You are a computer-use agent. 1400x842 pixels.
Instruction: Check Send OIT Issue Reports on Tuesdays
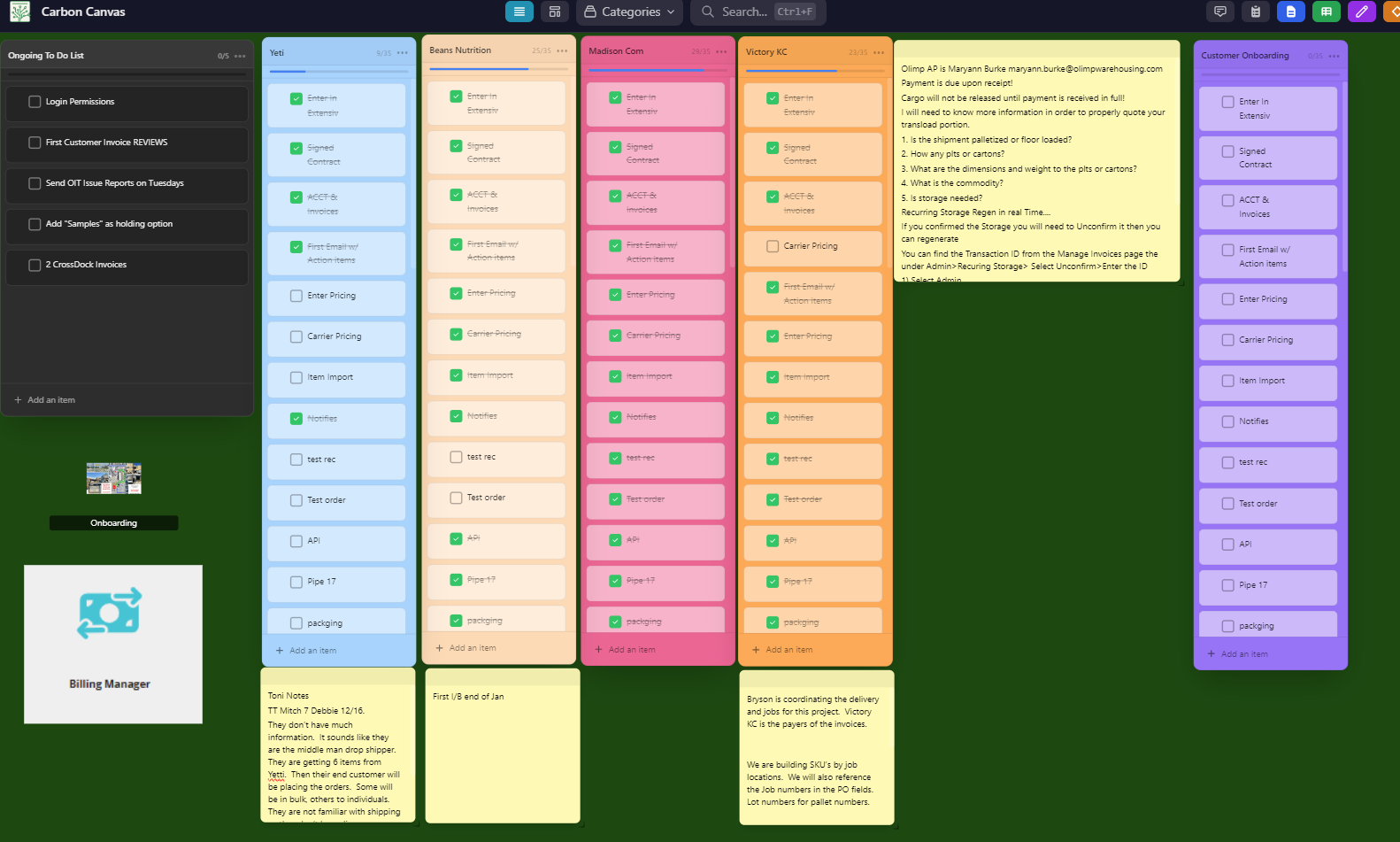(x=35, y=183)
